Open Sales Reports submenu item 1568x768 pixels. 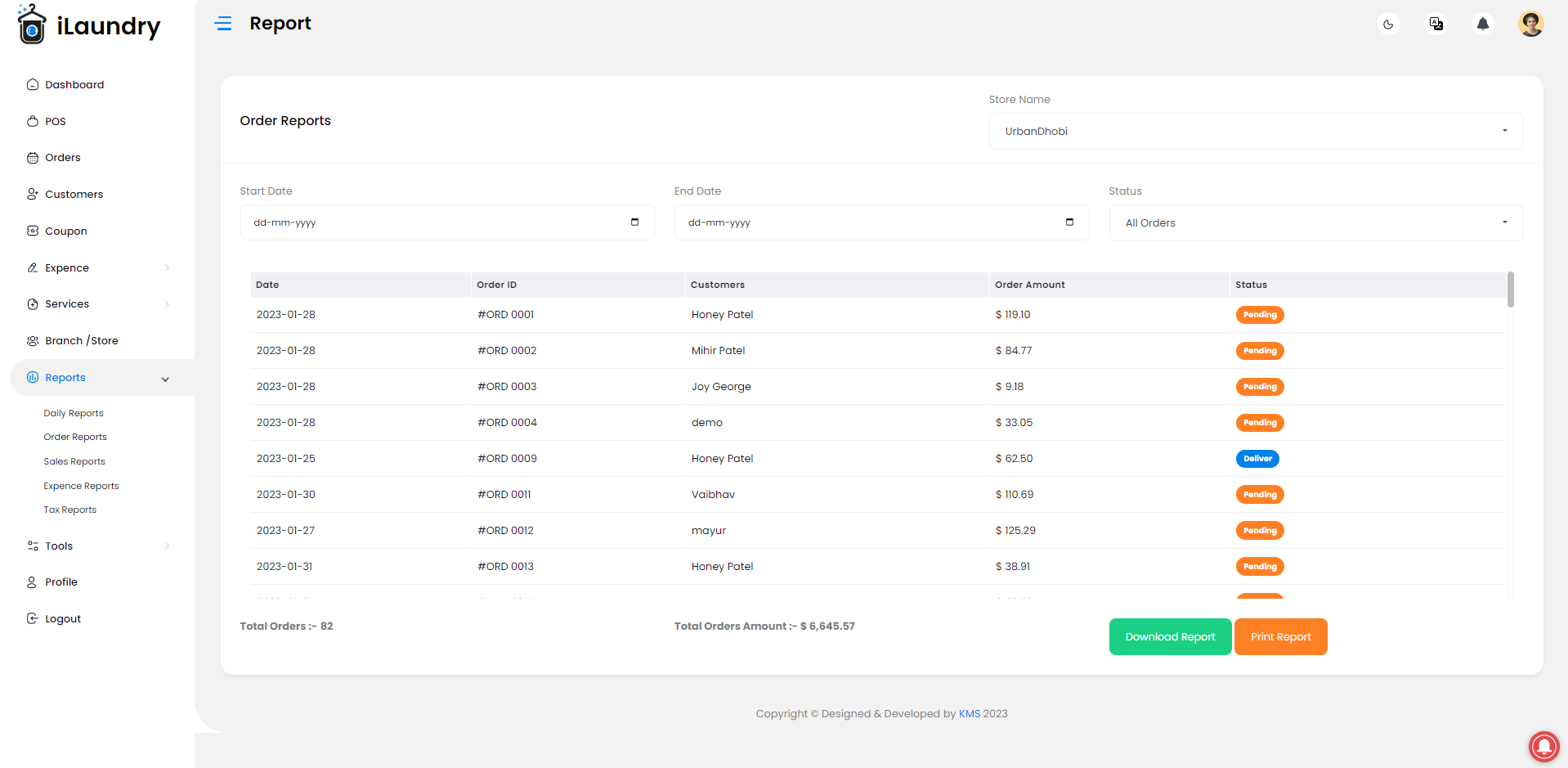pyautogui.click(x=74, y=461)
